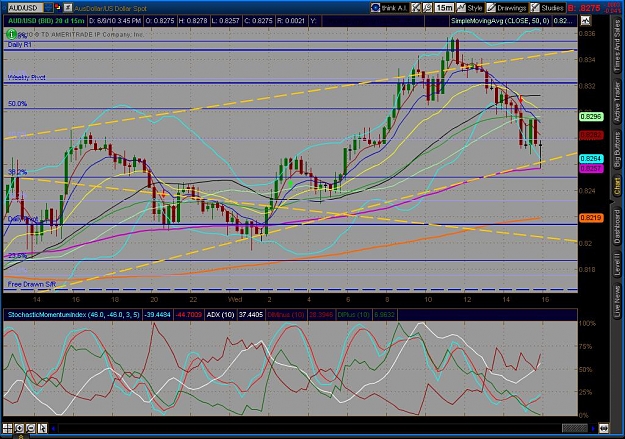This screenshot has height=439, width=625.
Task: Click the magnifier zoom icon in toolbar
Action: click(427, 8)
